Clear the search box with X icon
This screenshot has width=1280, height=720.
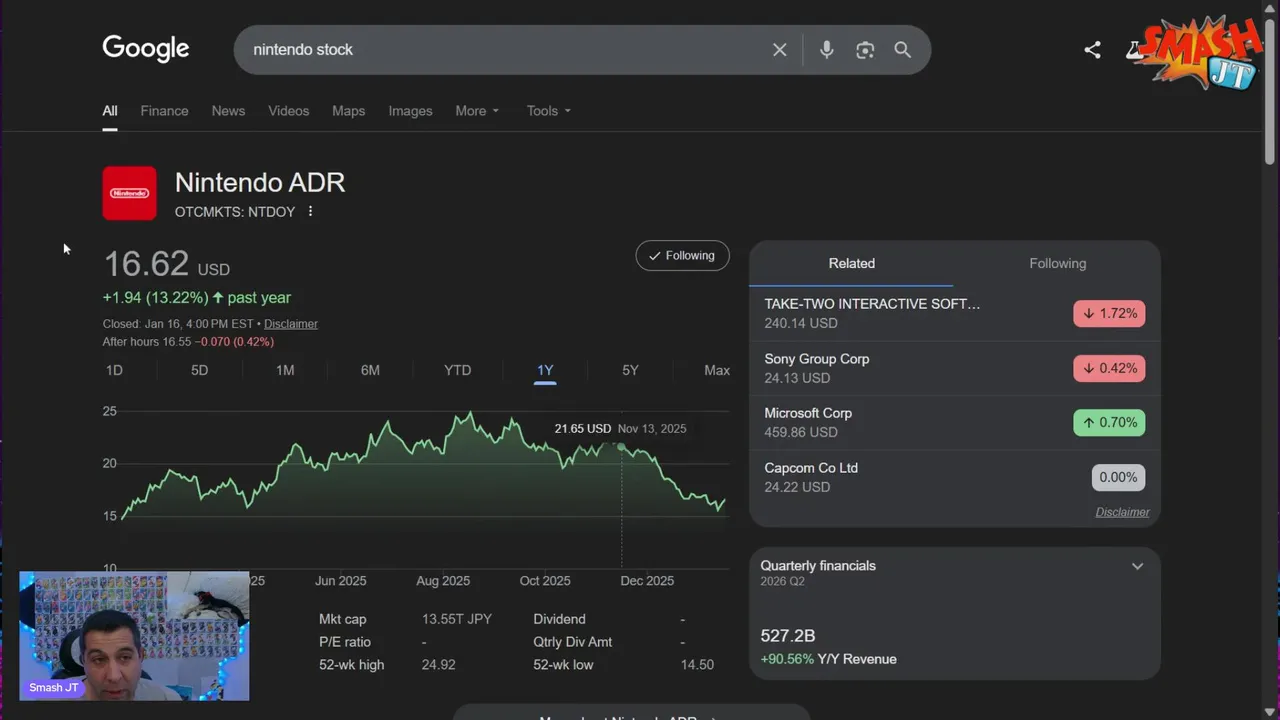tap(780, 50)
